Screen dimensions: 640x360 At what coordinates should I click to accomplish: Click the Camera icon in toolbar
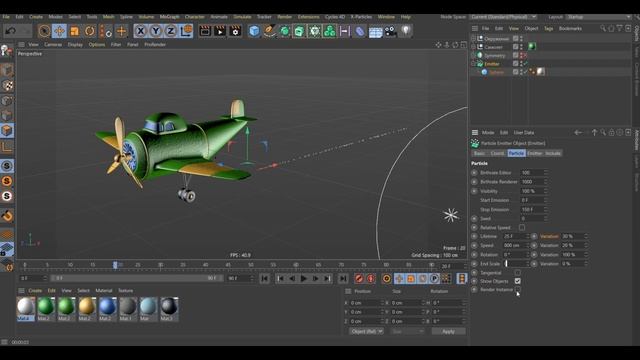[391, 31]
